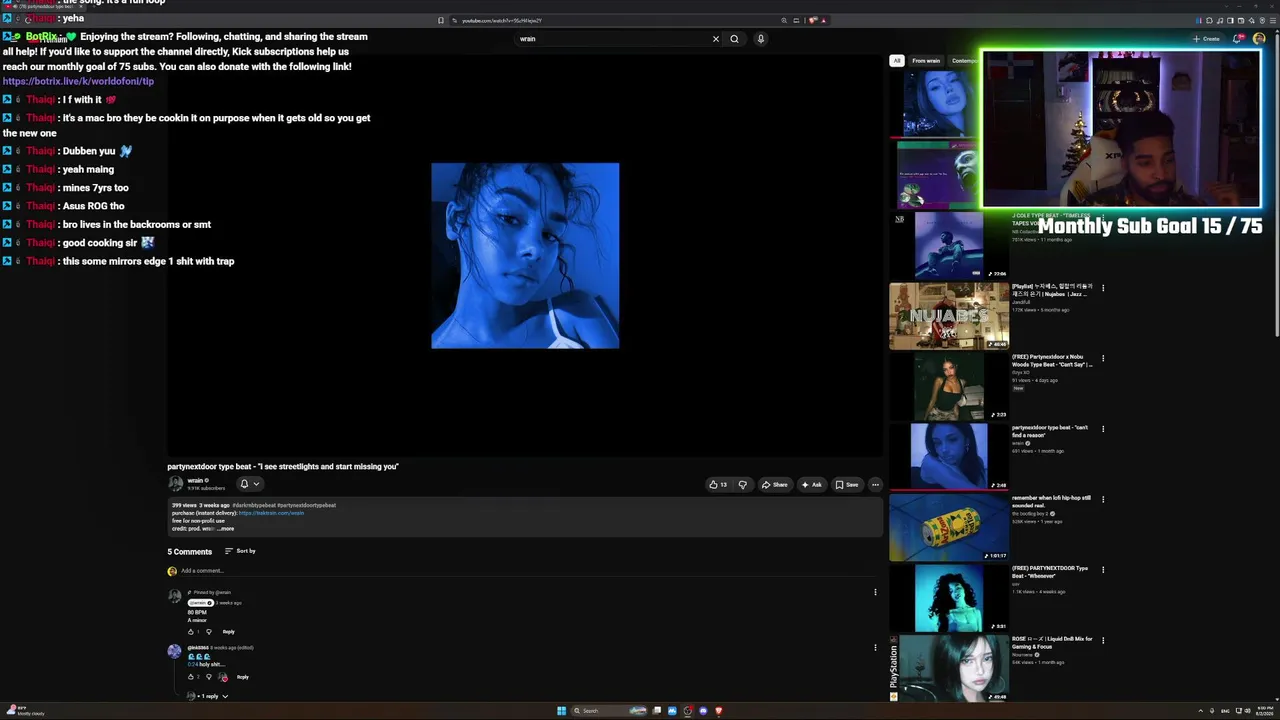Open the Sort by comments dropdown
Screen dimensions: 1280x720
(x=240, y=551)
